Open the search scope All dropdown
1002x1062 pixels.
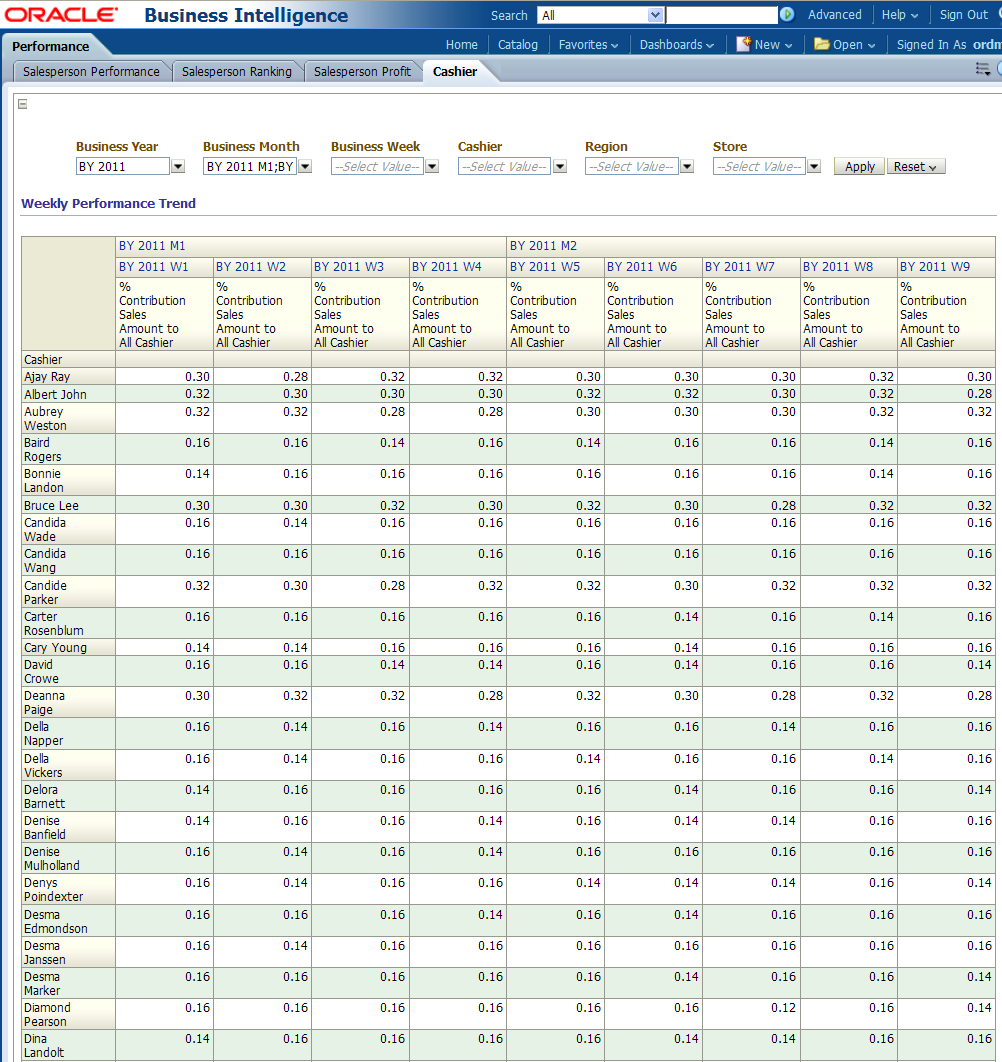(600, 15)
